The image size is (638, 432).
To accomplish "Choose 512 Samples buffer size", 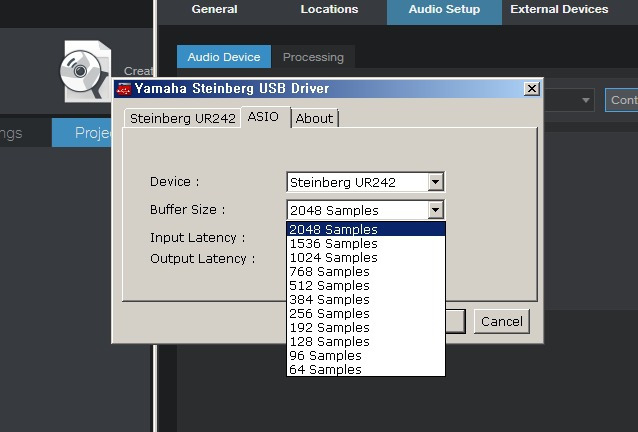I will click(365, 285).
